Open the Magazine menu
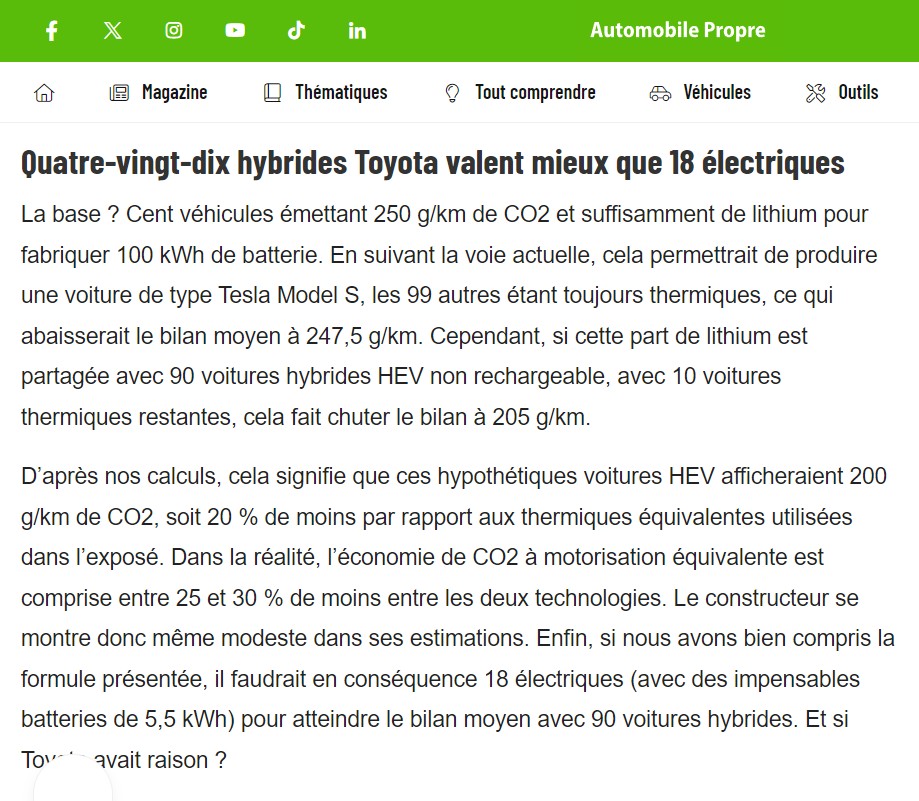The image size is (919, 801). click(174, 92)
